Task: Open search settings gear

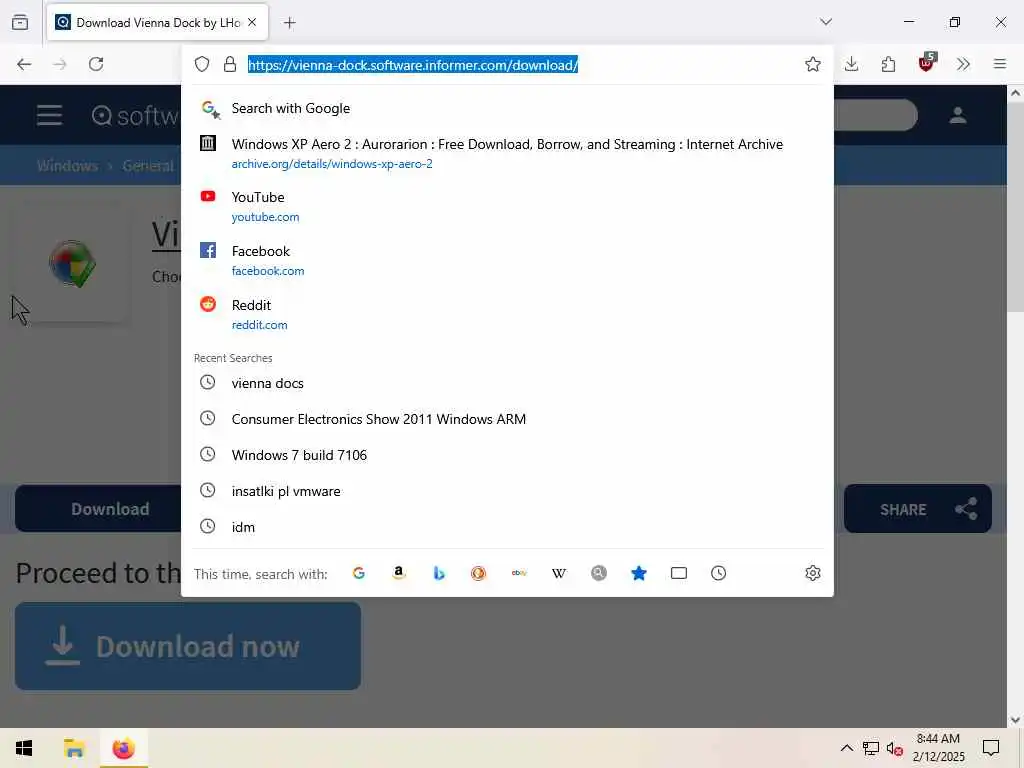Action: pos(812,573)
